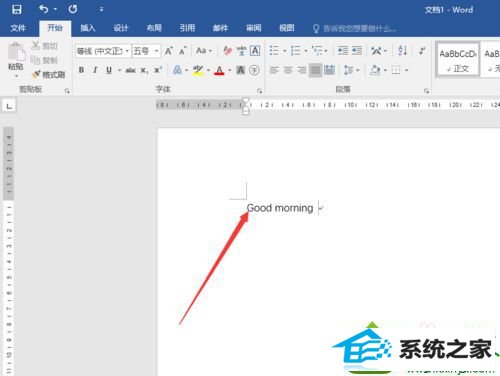The height and width of the screenshot is (376, 500).
Task: Open the undo history dropdown arrow
Action: [x=55, y=9]
